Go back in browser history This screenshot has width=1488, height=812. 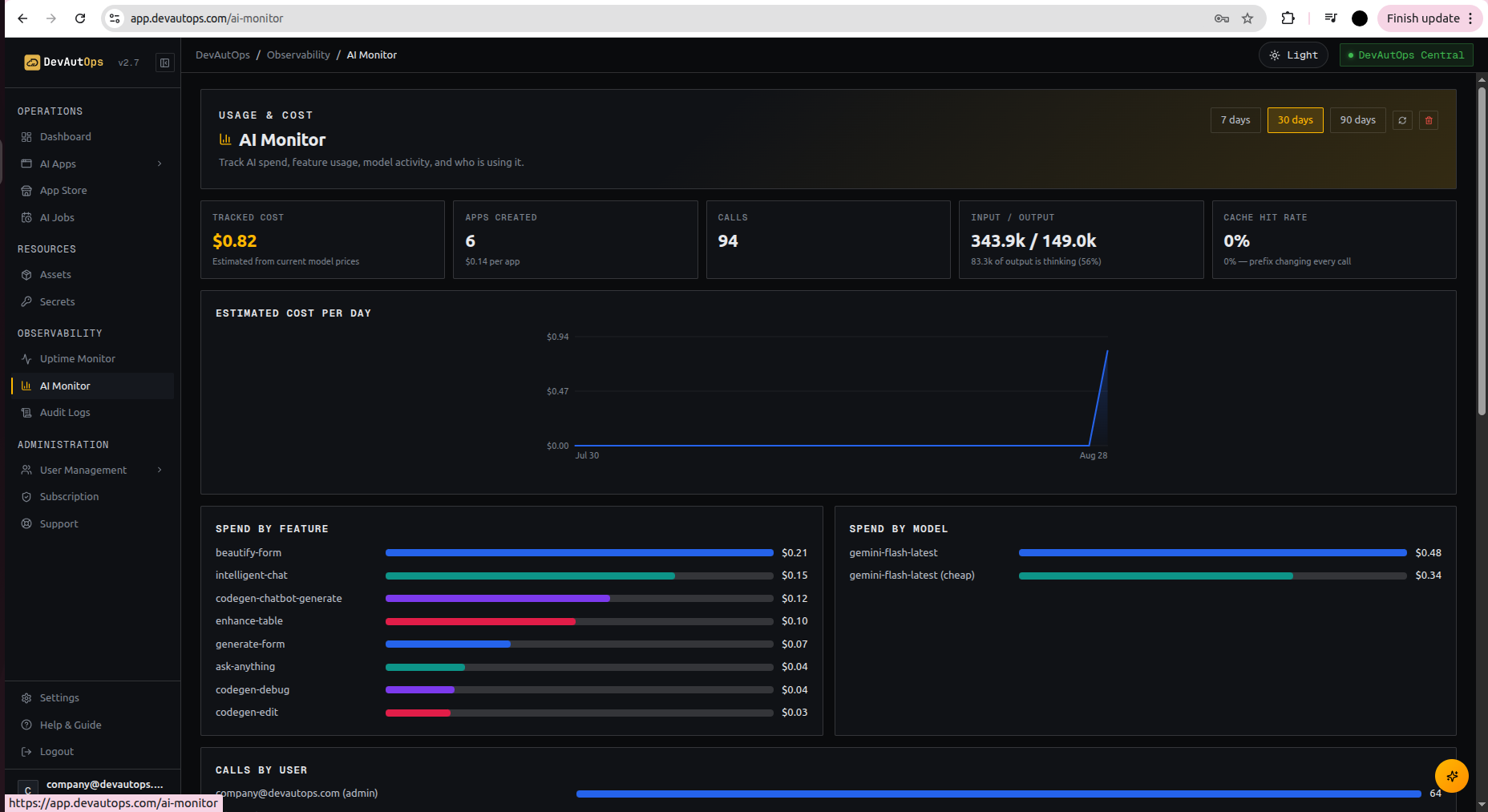22,18
